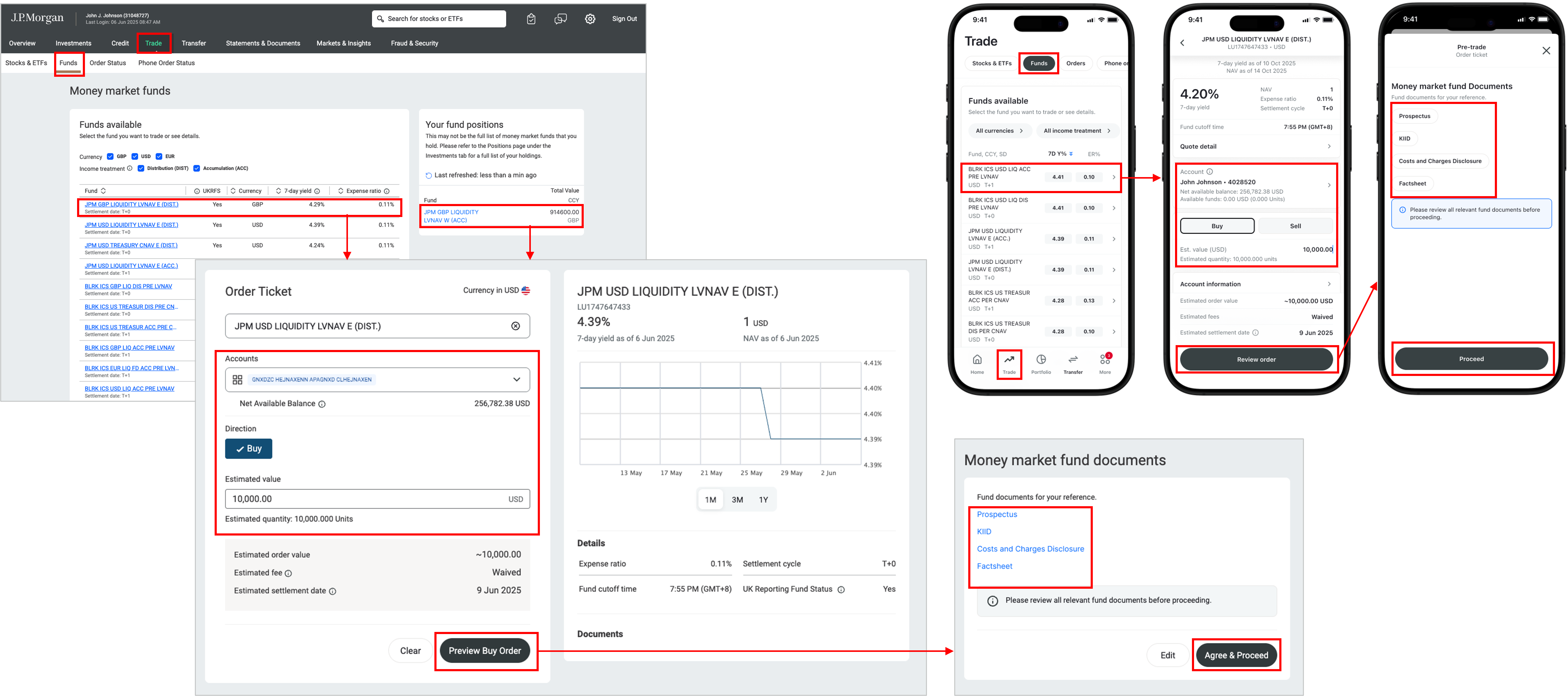The width and height of the screenshot is (1568, 696).
Task: Toggle Accumulation (ACC) income treatment checkbox
Action: (x=196, y=169)
